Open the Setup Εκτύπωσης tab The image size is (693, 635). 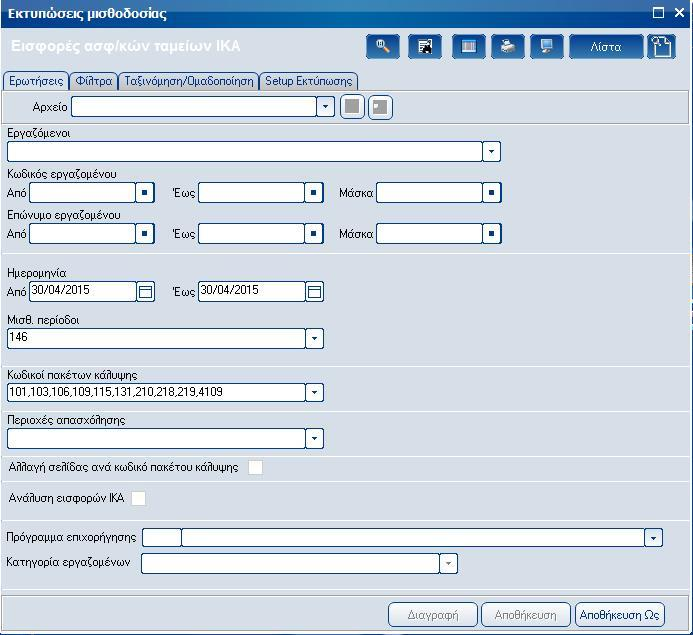(308, 81)
